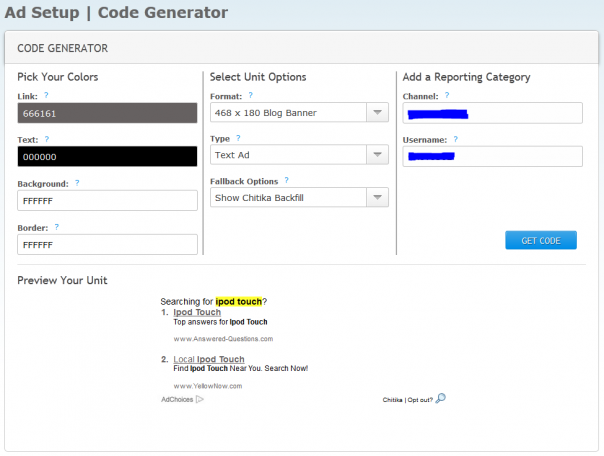Open help for Type option
Screen dimensions: 604x456
point(238,138)
